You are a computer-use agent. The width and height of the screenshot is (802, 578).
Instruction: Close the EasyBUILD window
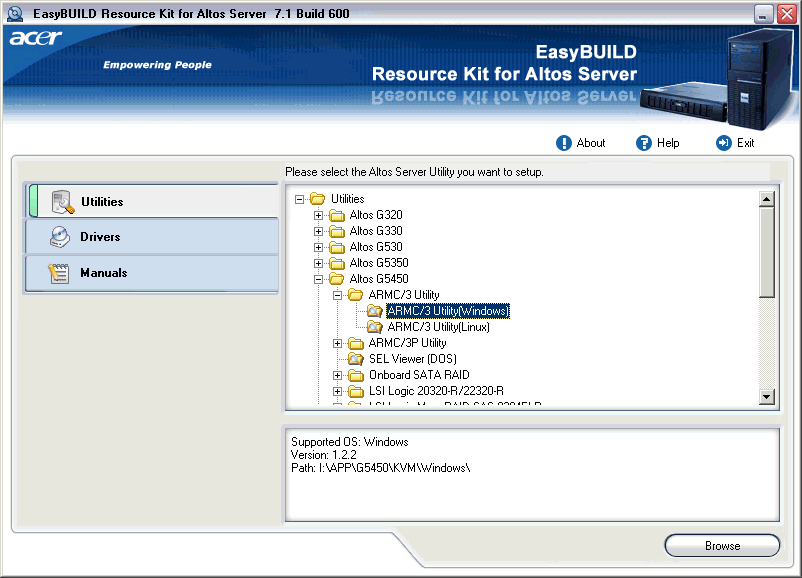(x=787, y=14)
